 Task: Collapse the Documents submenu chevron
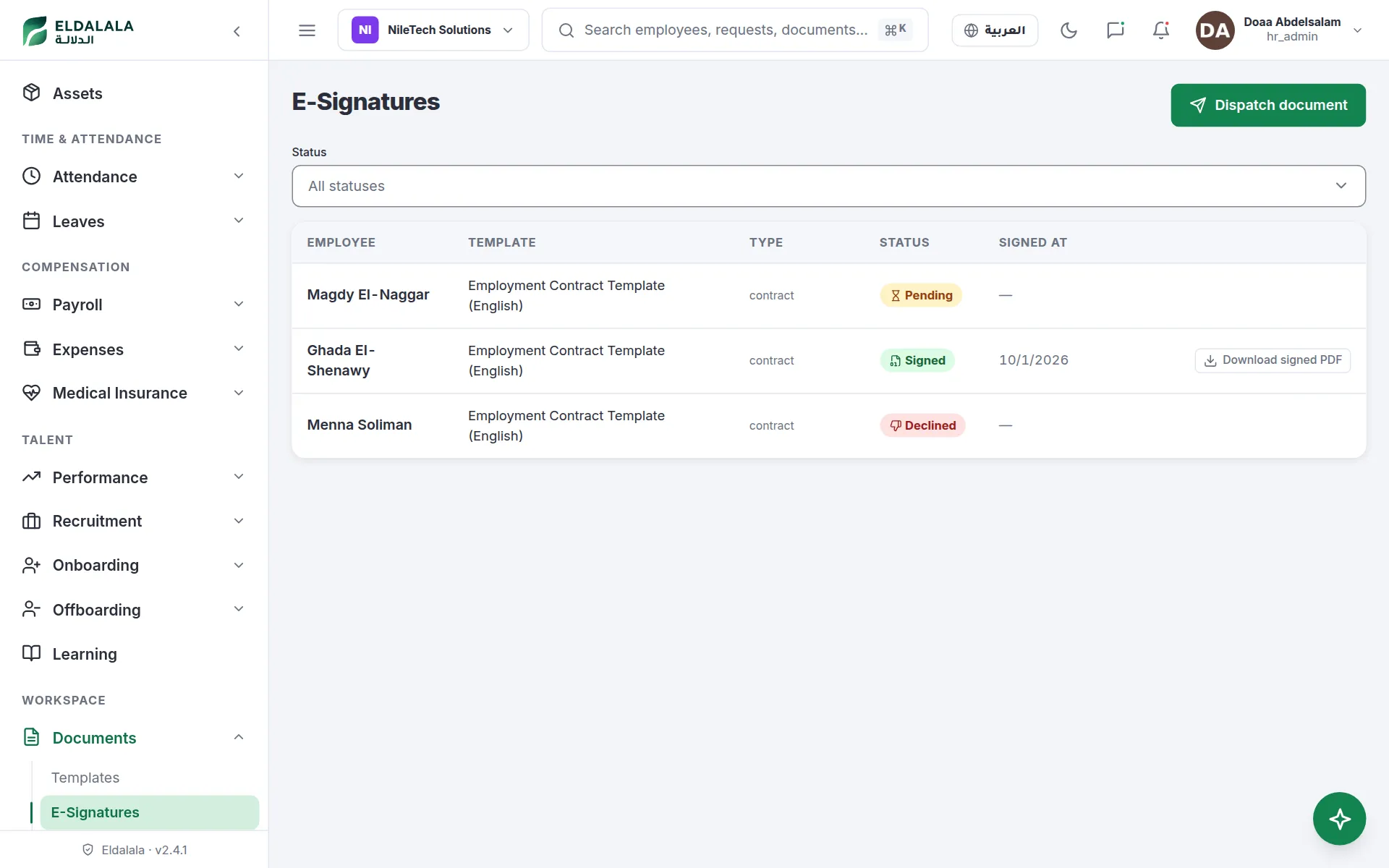pos(239,737)
